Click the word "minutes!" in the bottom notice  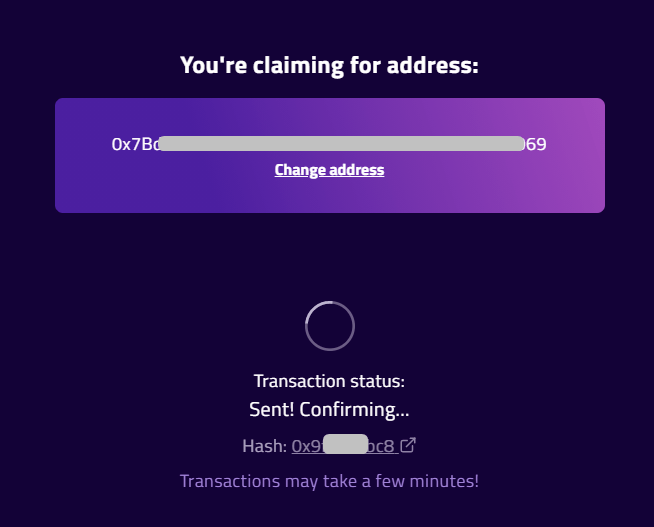[x=446, y=481]
